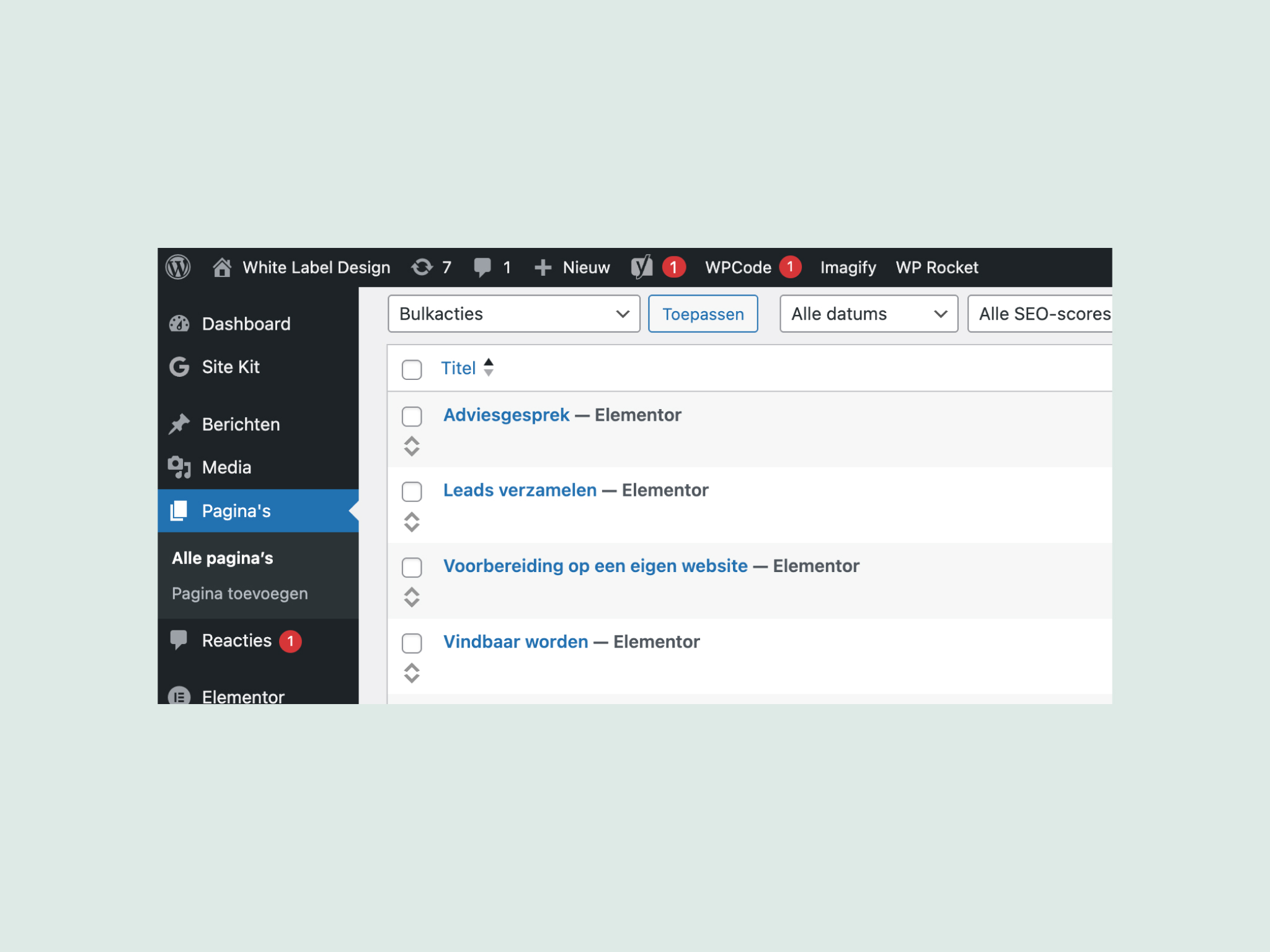Open Imagify from the admin bar
Viewport: 1270px width, 952px height.
coord(848,267)
